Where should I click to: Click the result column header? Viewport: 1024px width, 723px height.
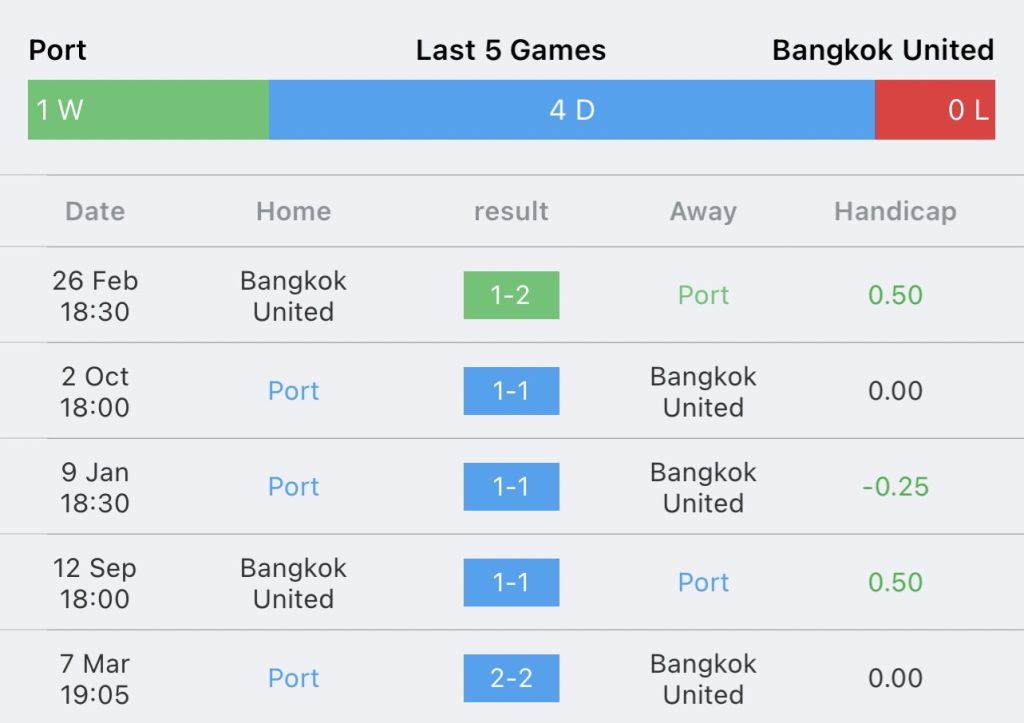511,212
